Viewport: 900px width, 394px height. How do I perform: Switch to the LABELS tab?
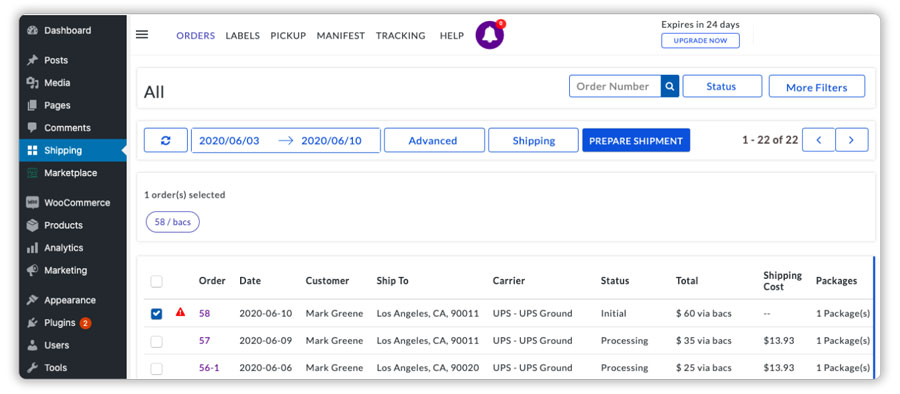tap(242, 36)
